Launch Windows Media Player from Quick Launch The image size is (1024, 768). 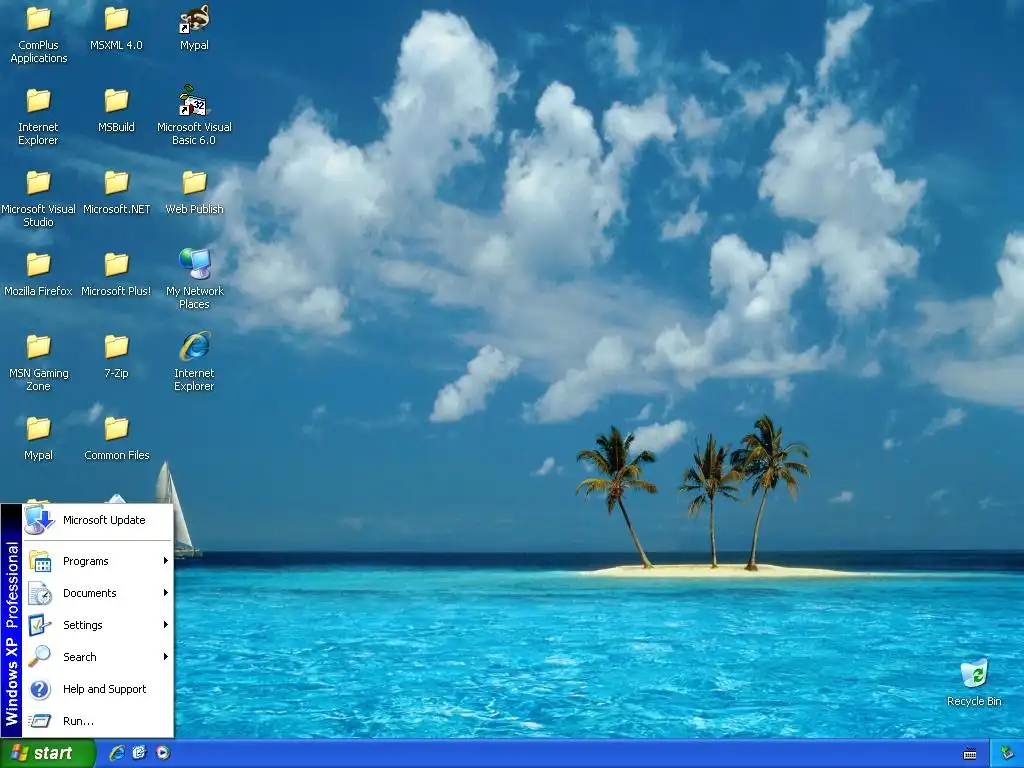(x=163, y=753)
